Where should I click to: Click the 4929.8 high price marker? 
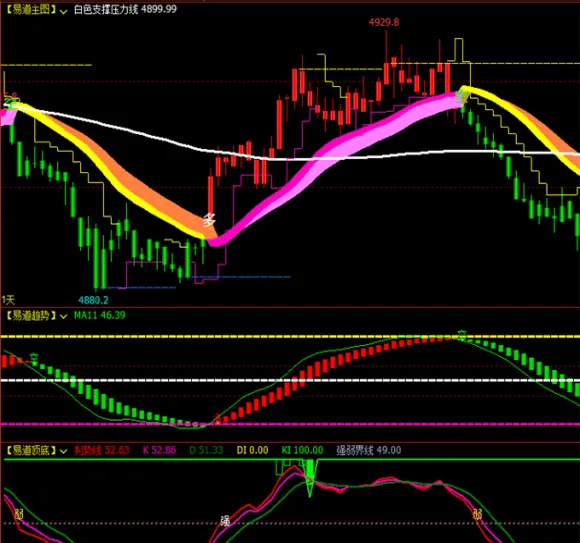(384, 22)
